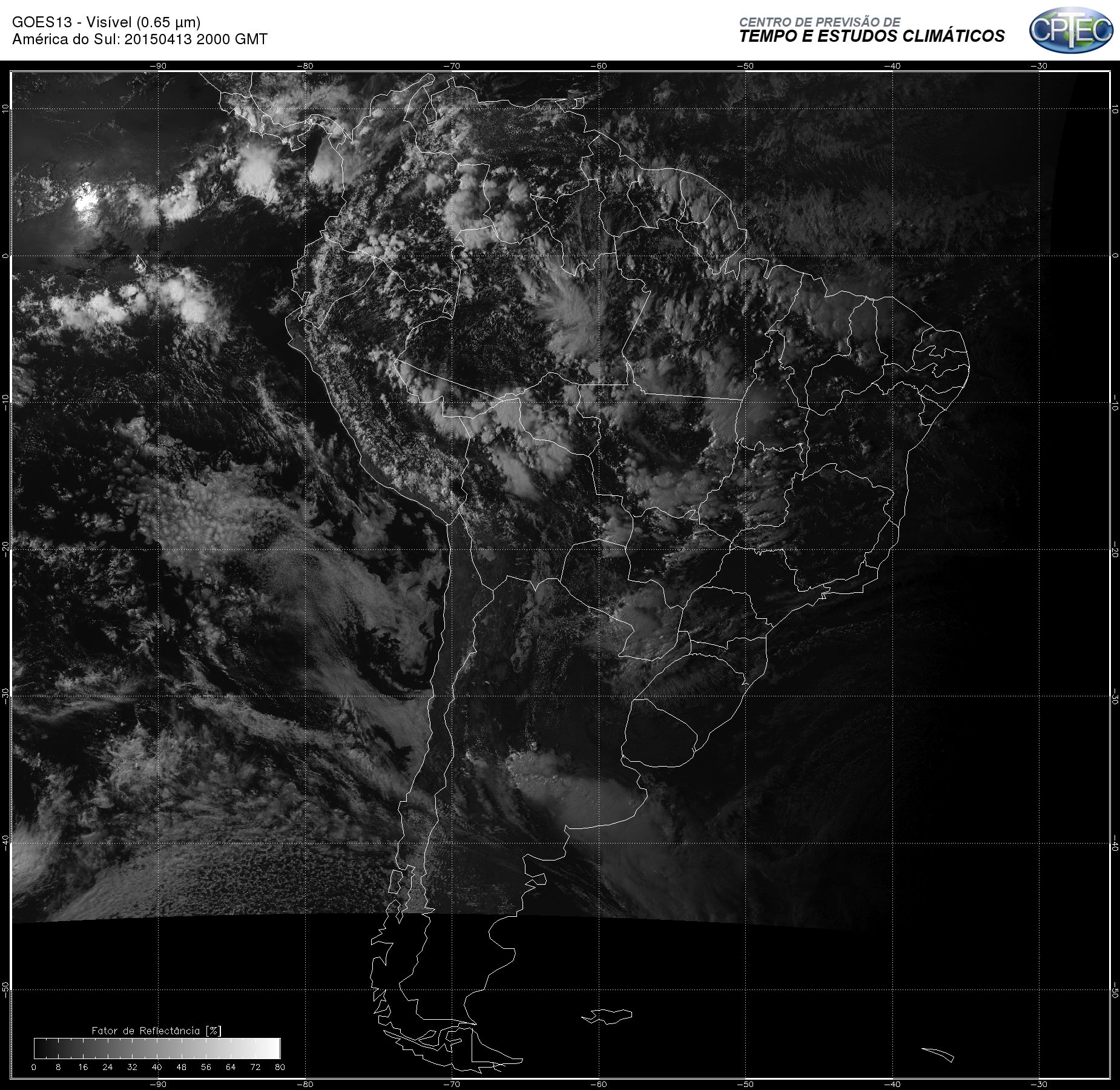The image size is (1120, 1090).
Task: Click the 'Fator de Reflectância [%]' label
Action: (157, 1031)
